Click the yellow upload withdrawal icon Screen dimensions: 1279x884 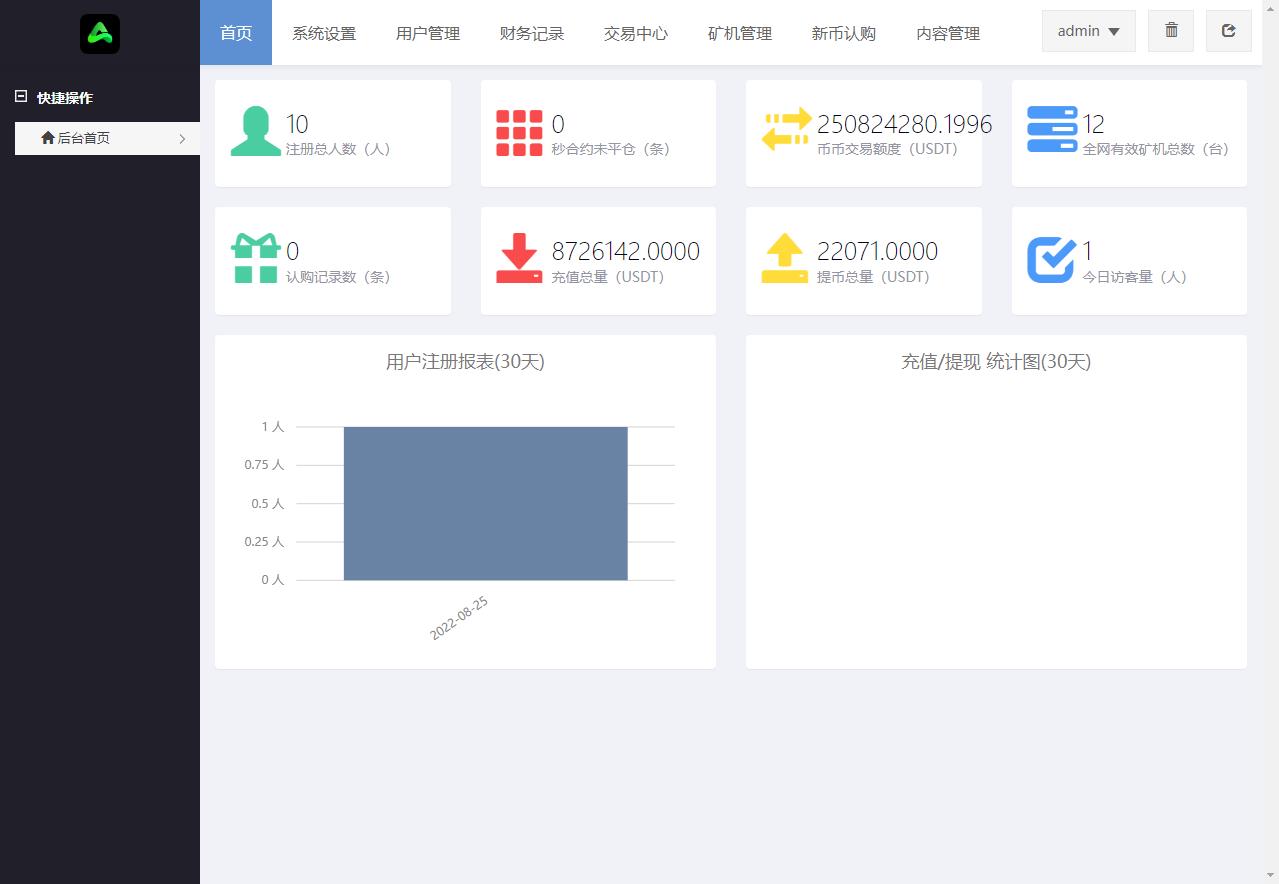point(785,258)
